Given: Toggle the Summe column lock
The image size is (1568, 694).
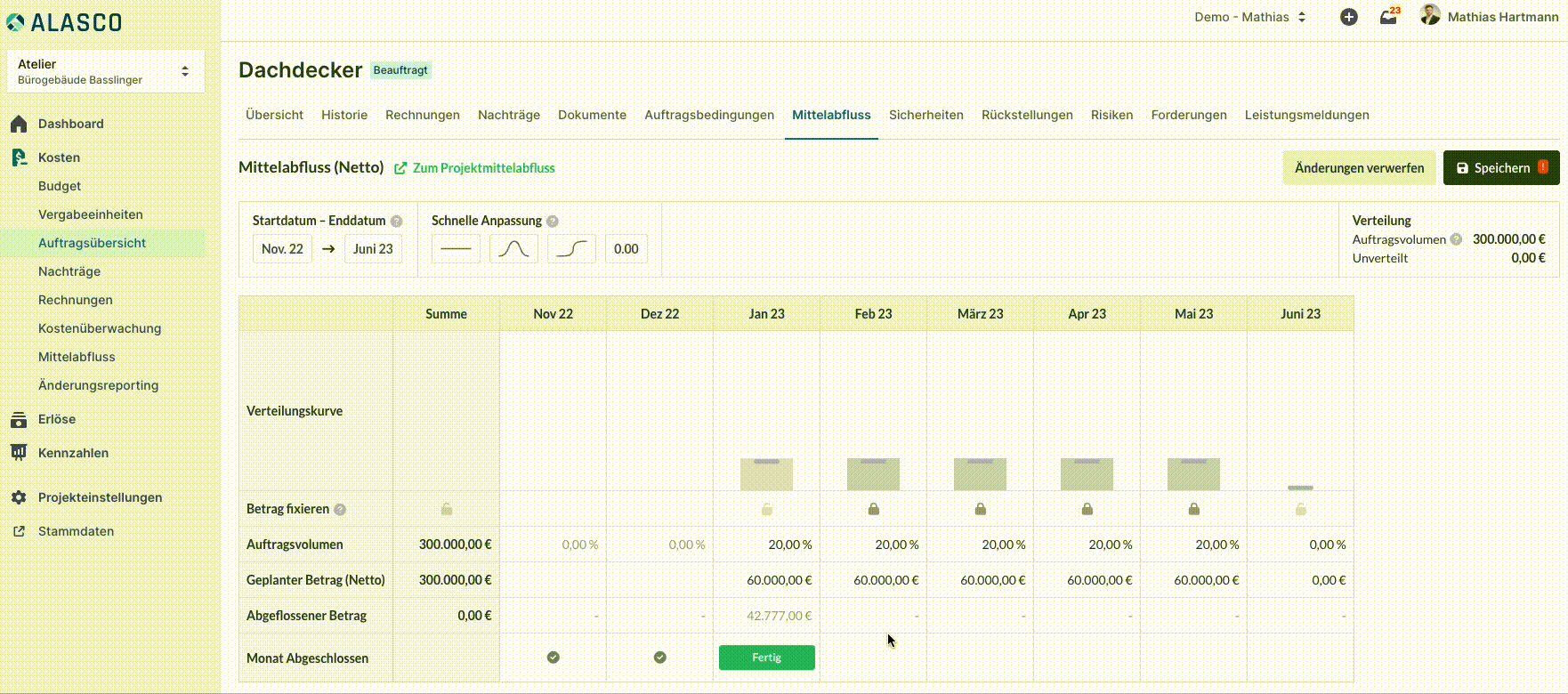Looking at the screenshot, I should click(447, 509).
